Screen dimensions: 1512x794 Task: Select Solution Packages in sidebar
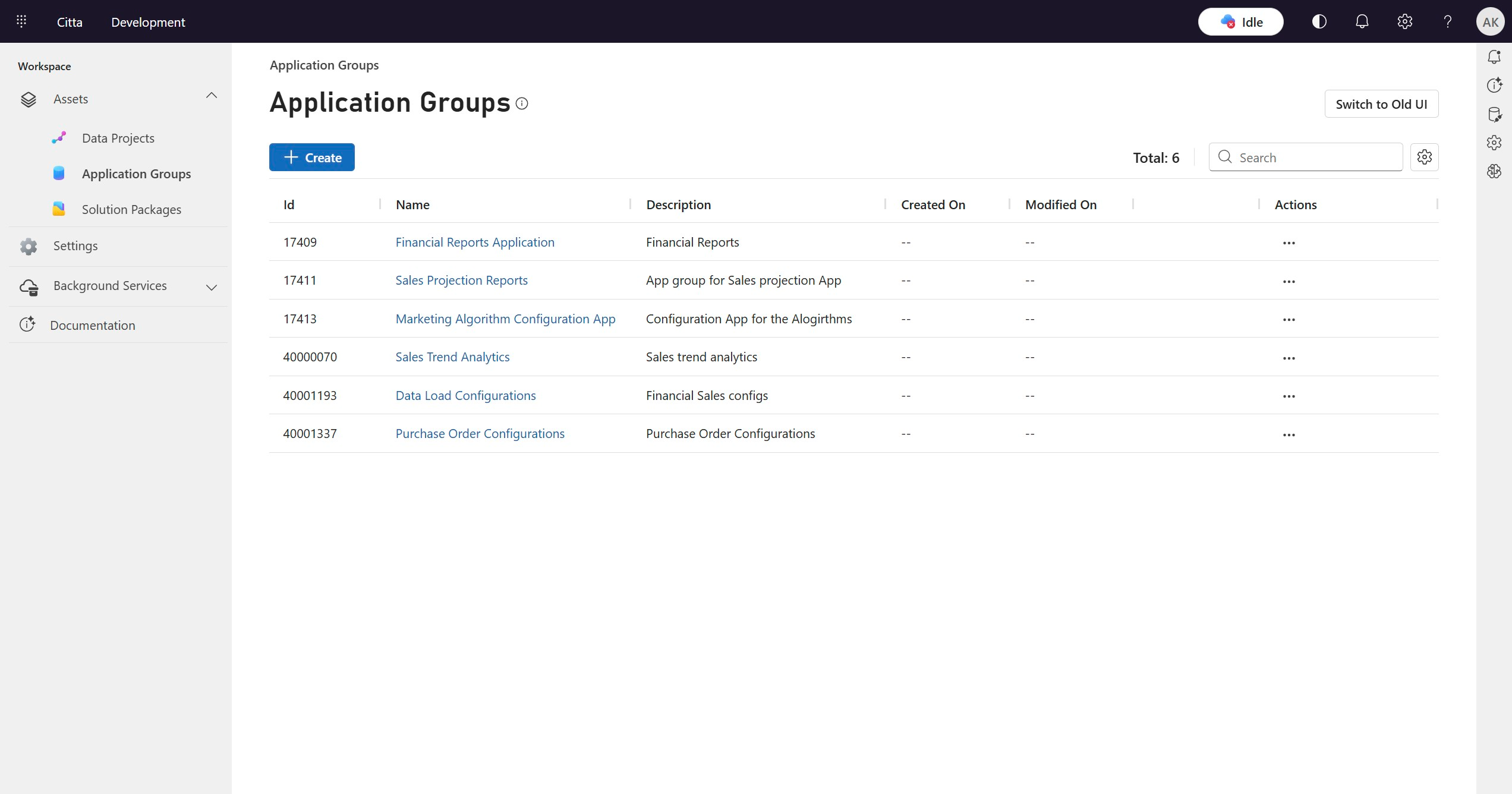tap(131, 209)
